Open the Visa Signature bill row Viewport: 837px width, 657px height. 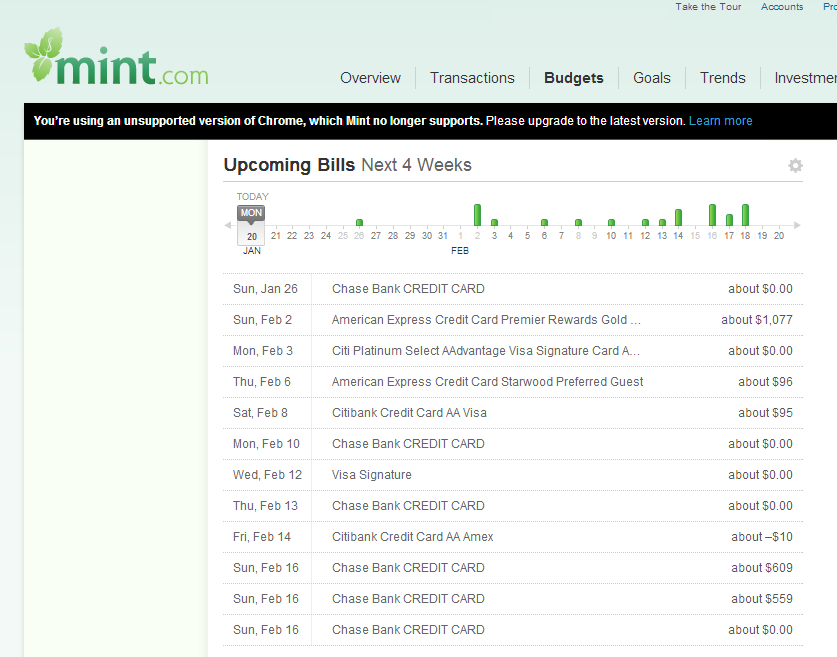coord(512,474)
